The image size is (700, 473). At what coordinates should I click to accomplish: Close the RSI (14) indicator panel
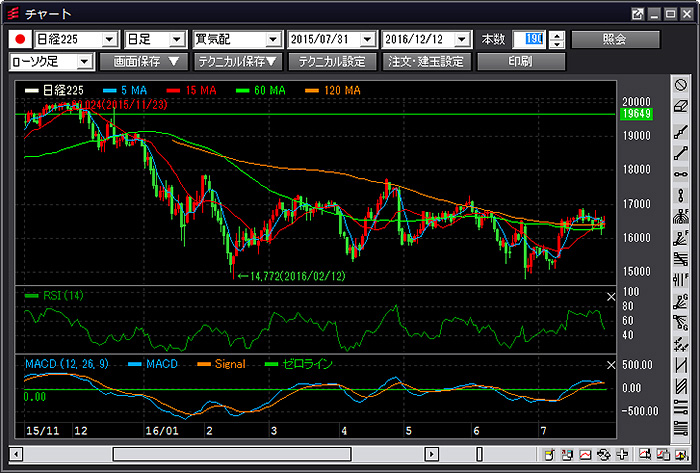click(611, 297)
